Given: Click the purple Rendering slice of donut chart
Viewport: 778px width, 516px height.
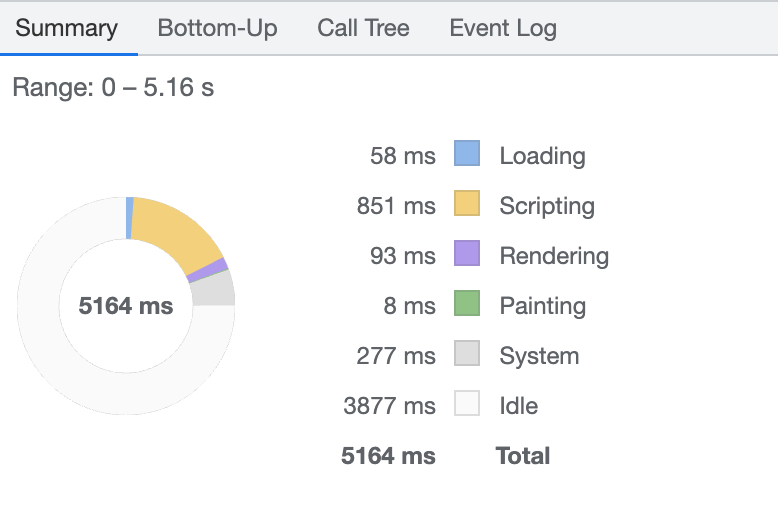Looking at the screenshot, I should point(208,270).
